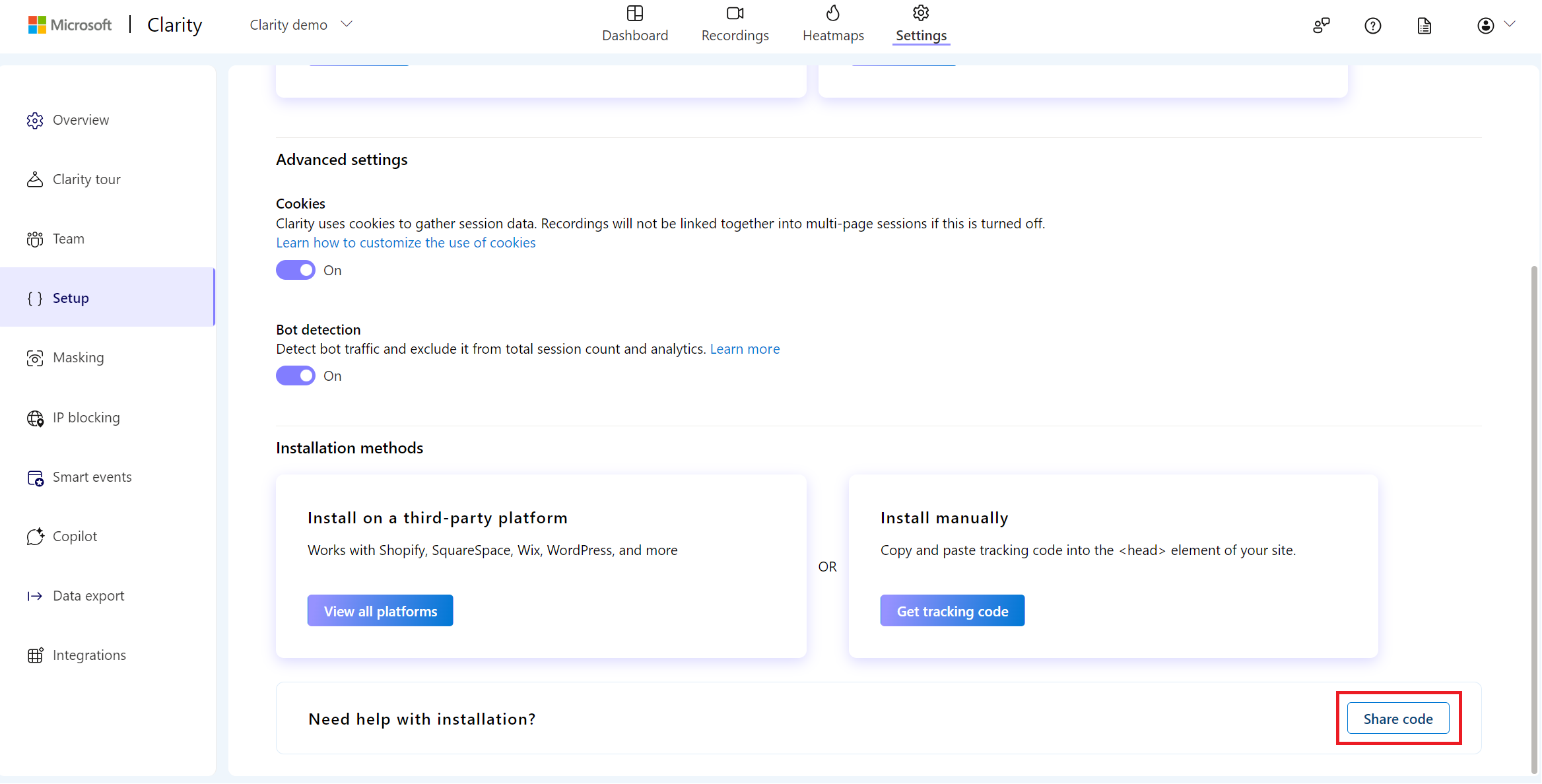This screenshot has height=784, width=1542.
Task: Click the Integrations grid icon
Action: [x=35, y=655]
